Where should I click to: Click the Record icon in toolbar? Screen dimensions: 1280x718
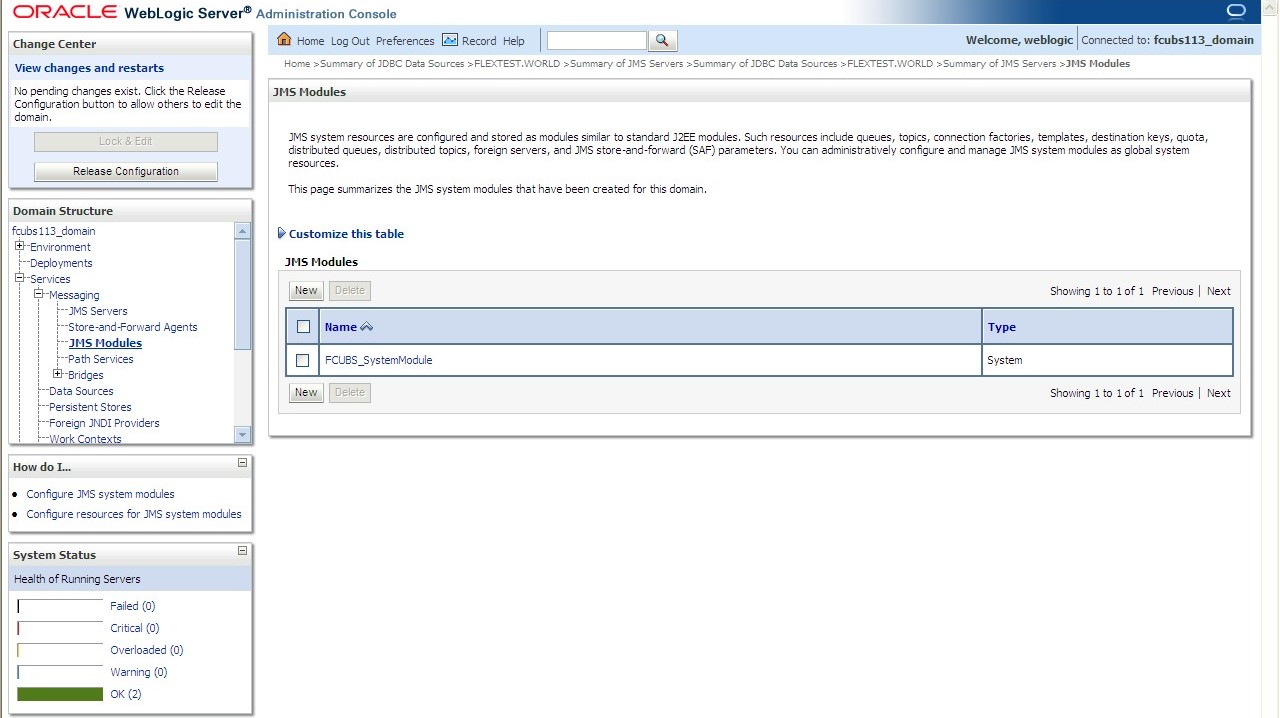click(450, 40)
